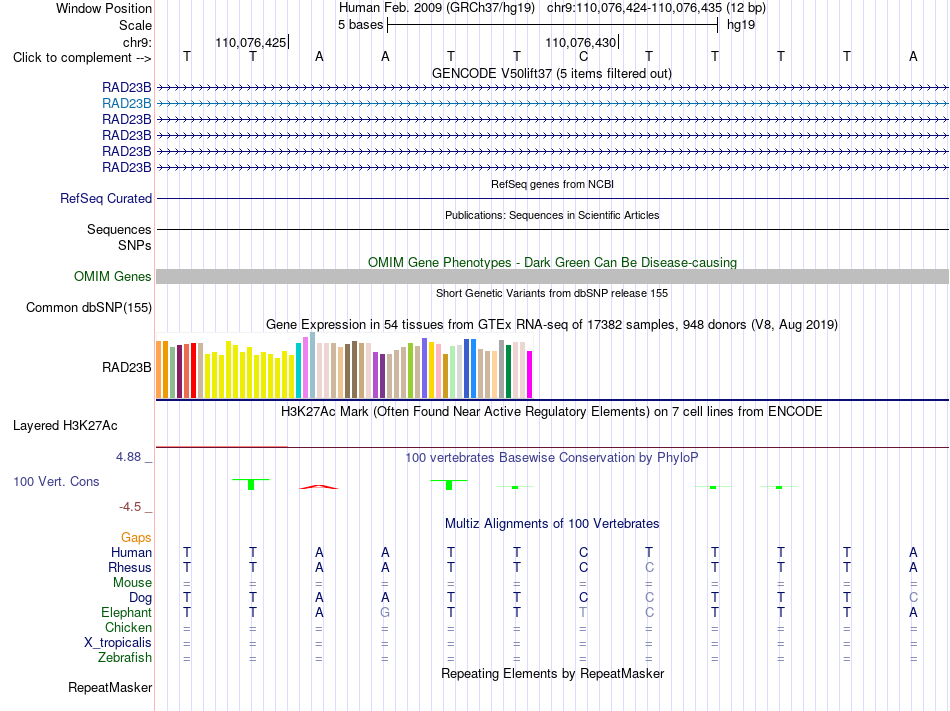Screen dimensions: 950x711
Task: Click the red bar in GTEx chart
Action: (x=193, y=370)
